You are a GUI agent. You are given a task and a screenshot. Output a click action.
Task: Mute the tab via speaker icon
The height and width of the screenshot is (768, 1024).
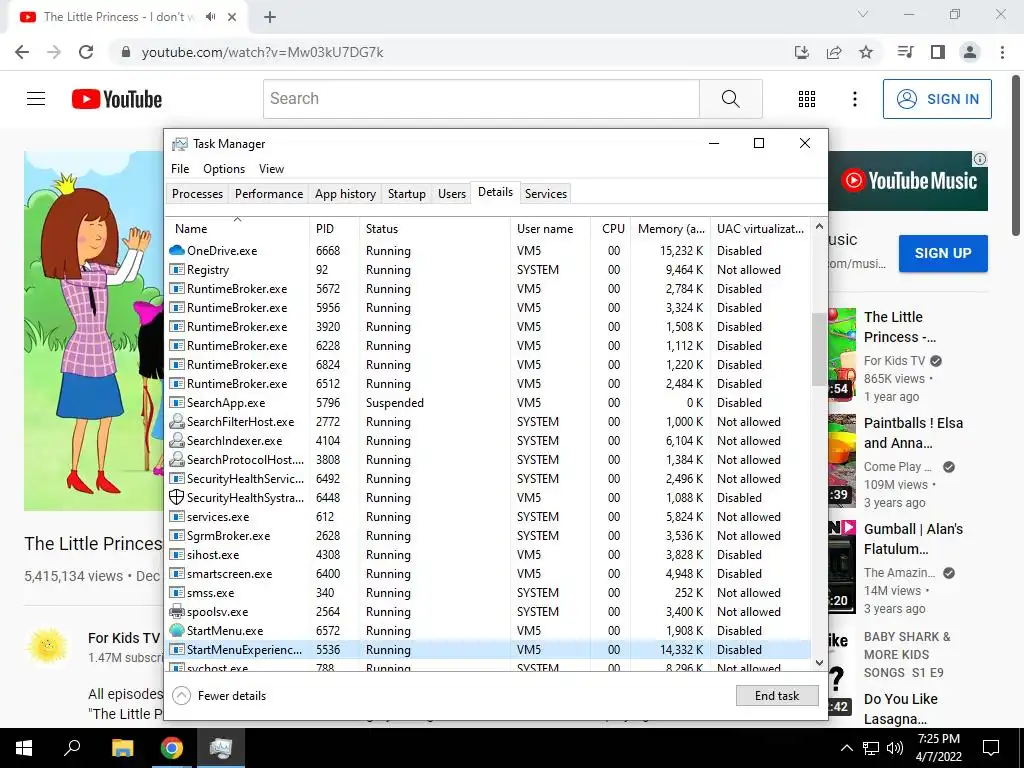210,17
